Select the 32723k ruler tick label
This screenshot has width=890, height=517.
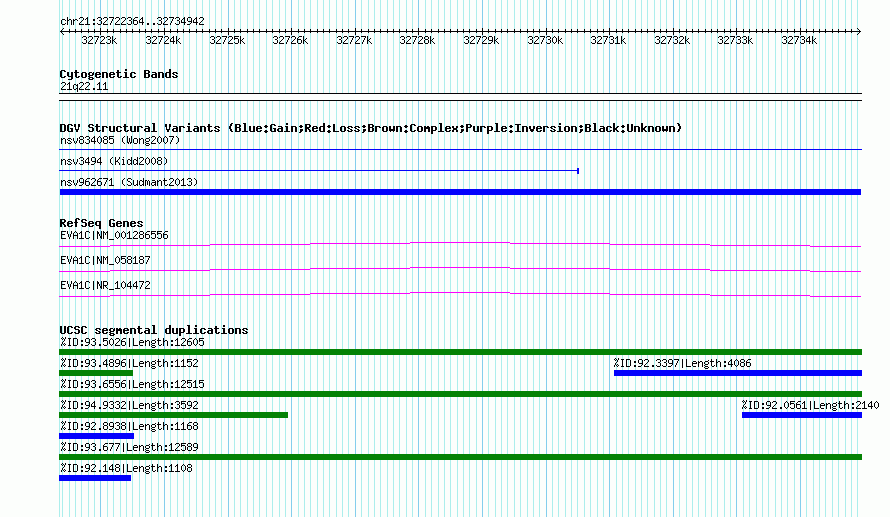tap(99, 40)
